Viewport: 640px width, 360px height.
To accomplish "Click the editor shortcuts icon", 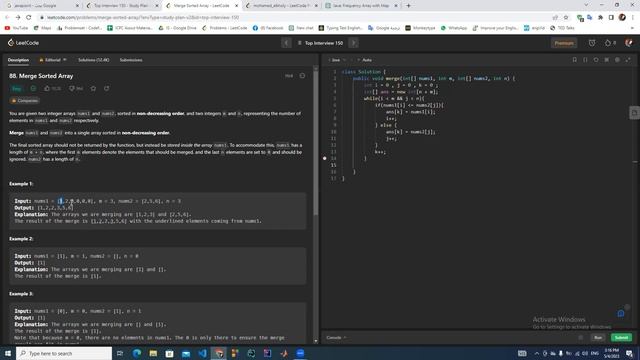I will (x=607, y=60).
